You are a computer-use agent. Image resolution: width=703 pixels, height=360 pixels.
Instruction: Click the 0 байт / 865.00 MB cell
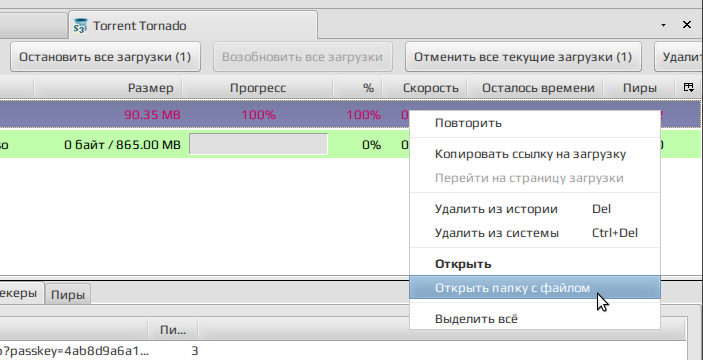122,145
